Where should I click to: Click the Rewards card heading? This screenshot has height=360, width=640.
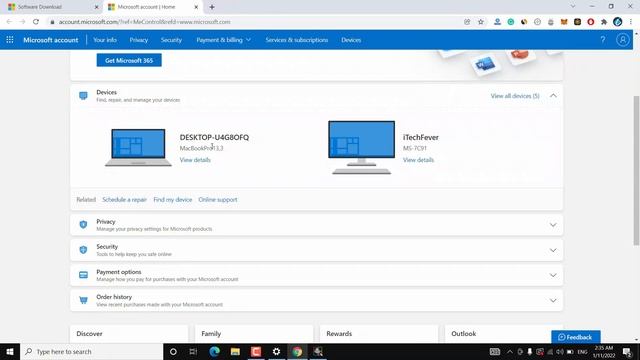[339, 333]
